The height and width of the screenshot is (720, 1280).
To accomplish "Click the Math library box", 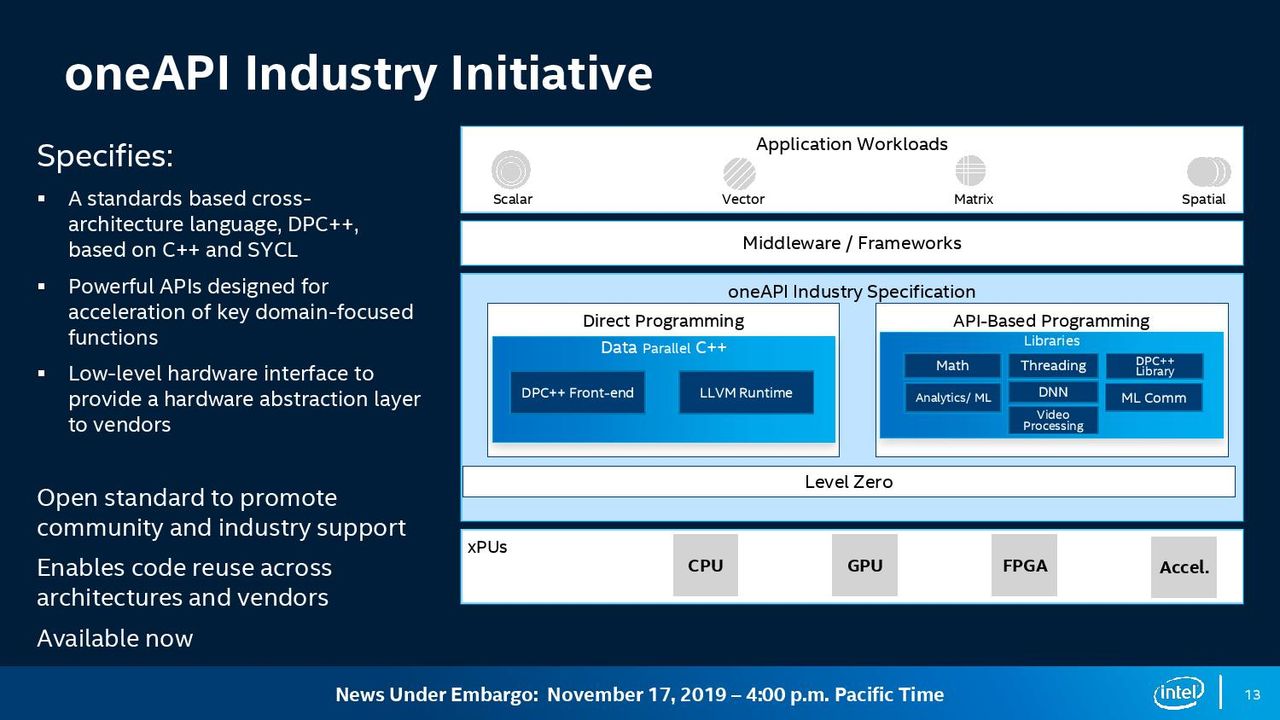I will point(952,366).
